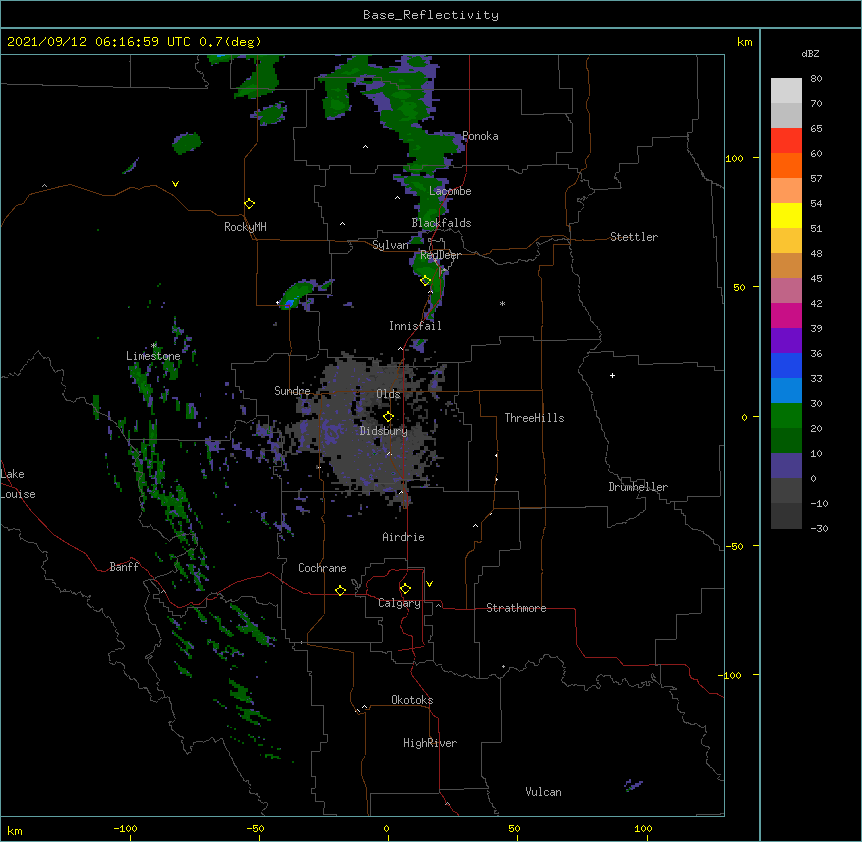Click the yellow diamond marker near RockyMH
The image size is (862, 842).
[x=250, y=204]
